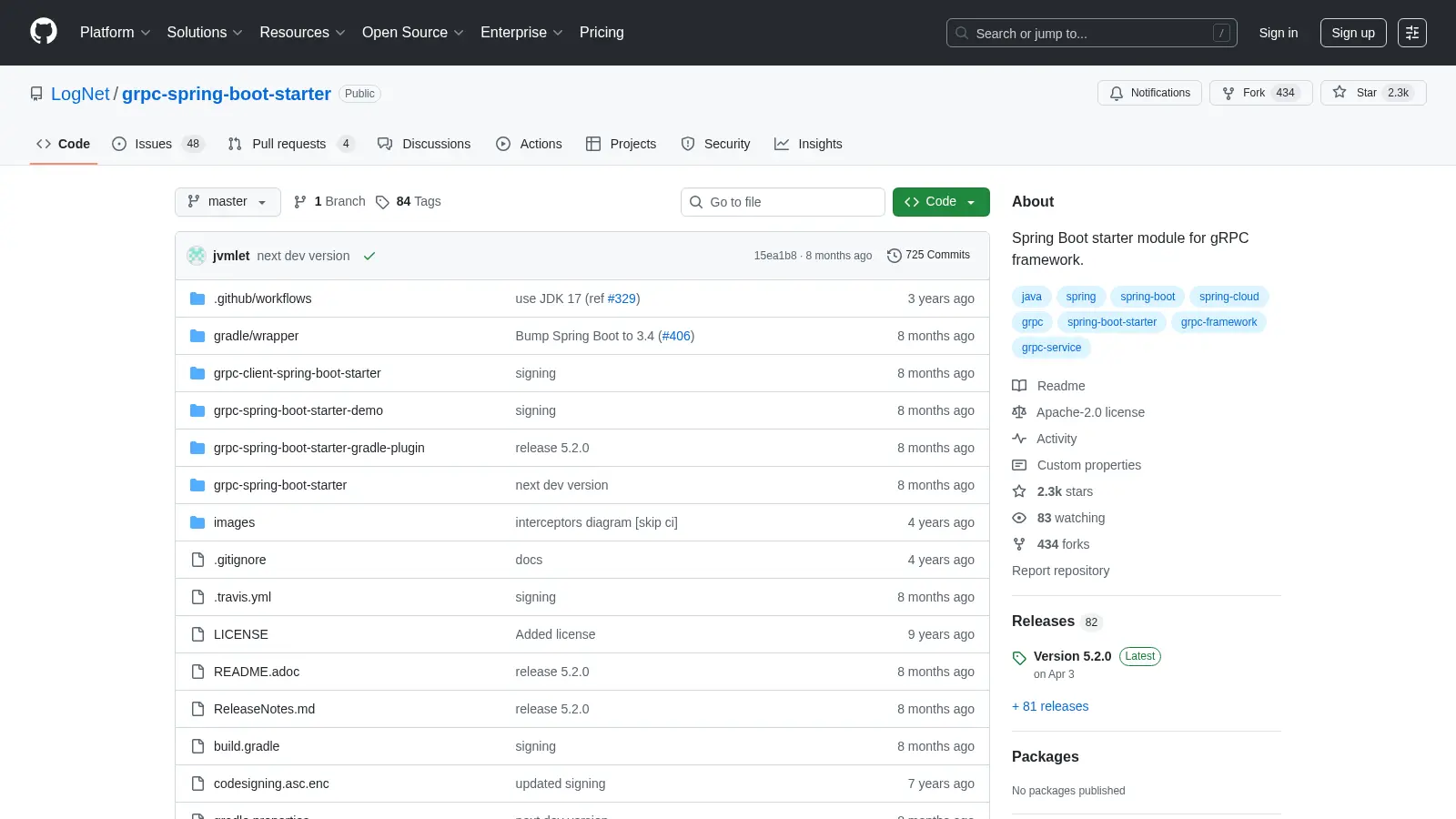Click the command palette icon in header
This screenshot has width=1456, height=819.
tap(1412, 33)
